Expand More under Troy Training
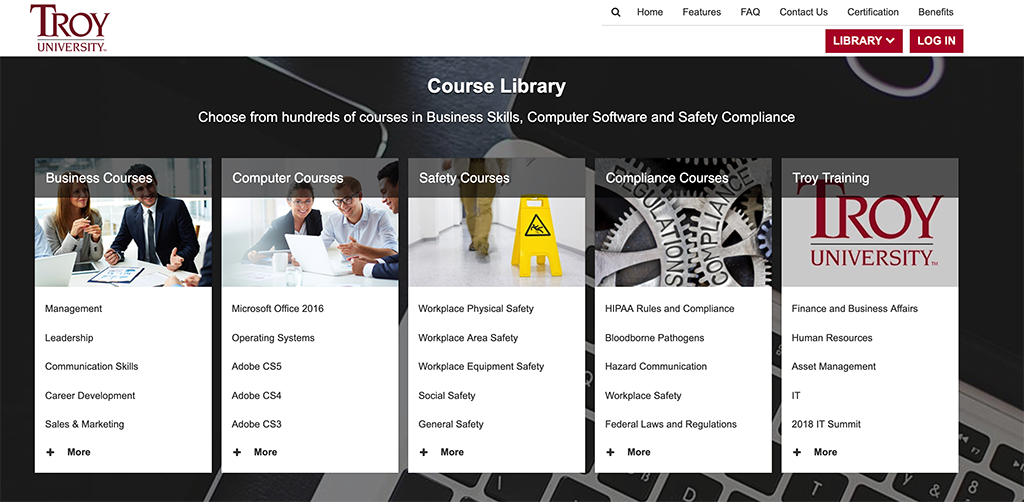 tap(816, 452)
